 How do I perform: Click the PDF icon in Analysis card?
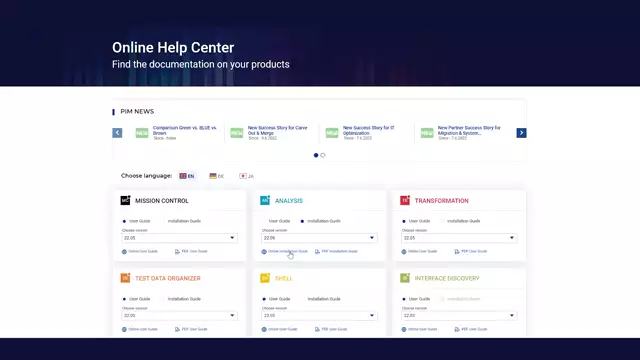click(317, 251)
